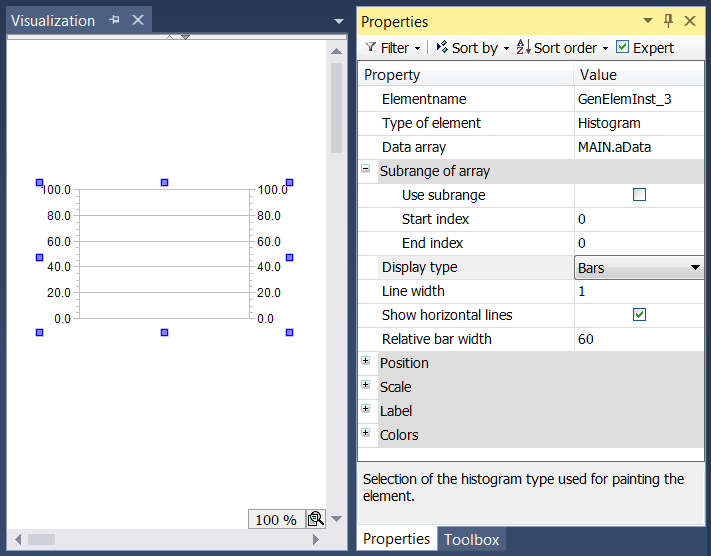
Task: Expand the Scale group
Action: pos(365,385)
